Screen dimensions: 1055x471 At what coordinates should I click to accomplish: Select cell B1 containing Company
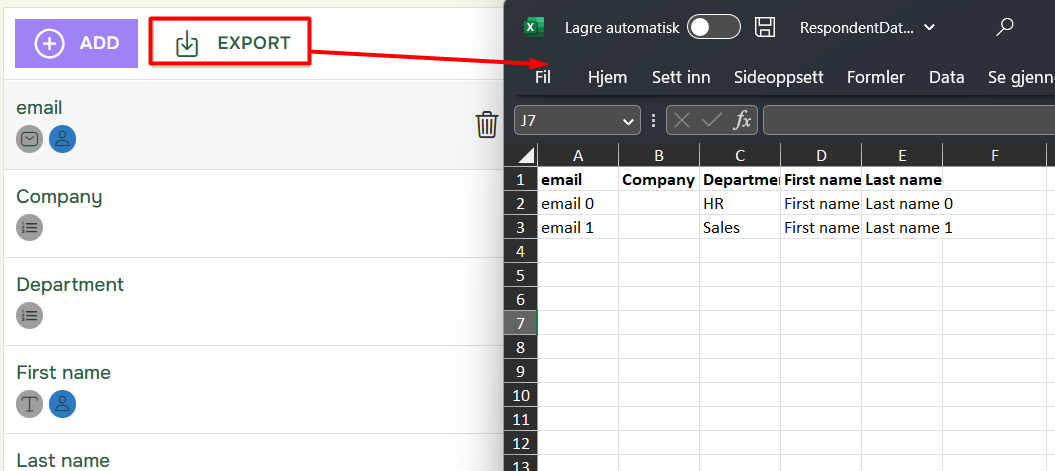point(659,179)
